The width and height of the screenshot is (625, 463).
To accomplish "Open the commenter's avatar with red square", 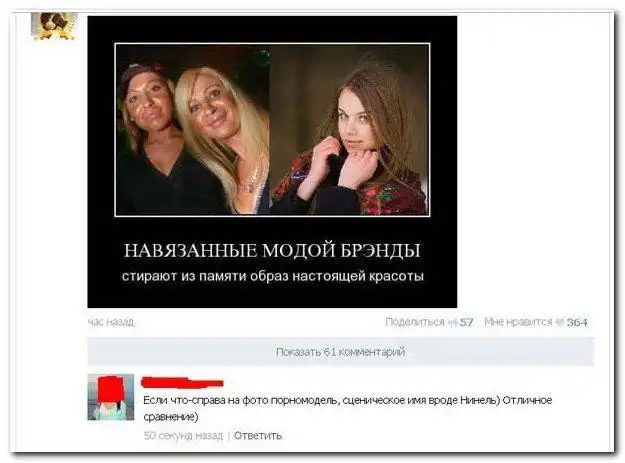I will [x=111, y=397].
